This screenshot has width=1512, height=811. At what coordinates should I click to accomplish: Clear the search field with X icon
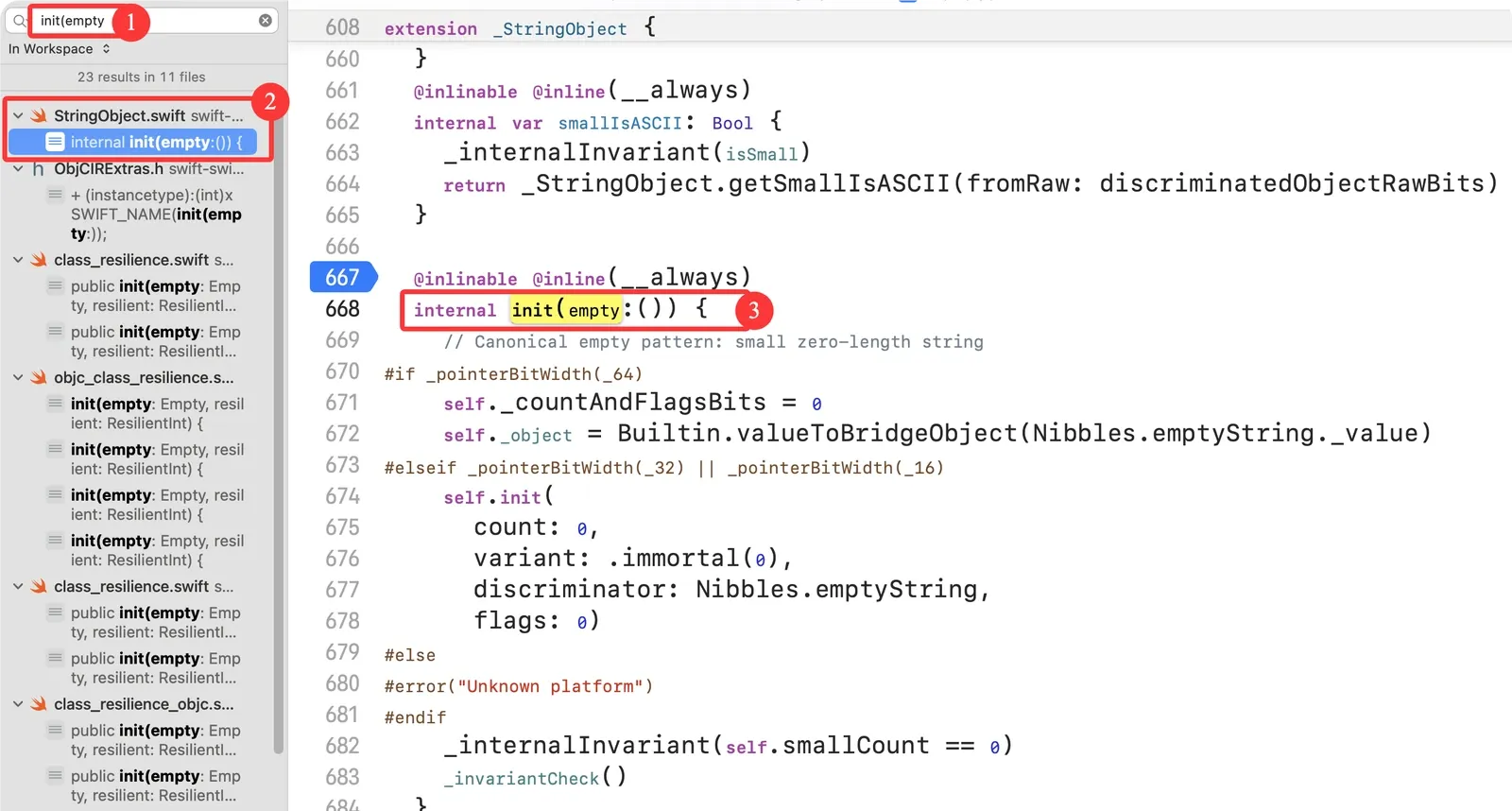coord(266,20)
